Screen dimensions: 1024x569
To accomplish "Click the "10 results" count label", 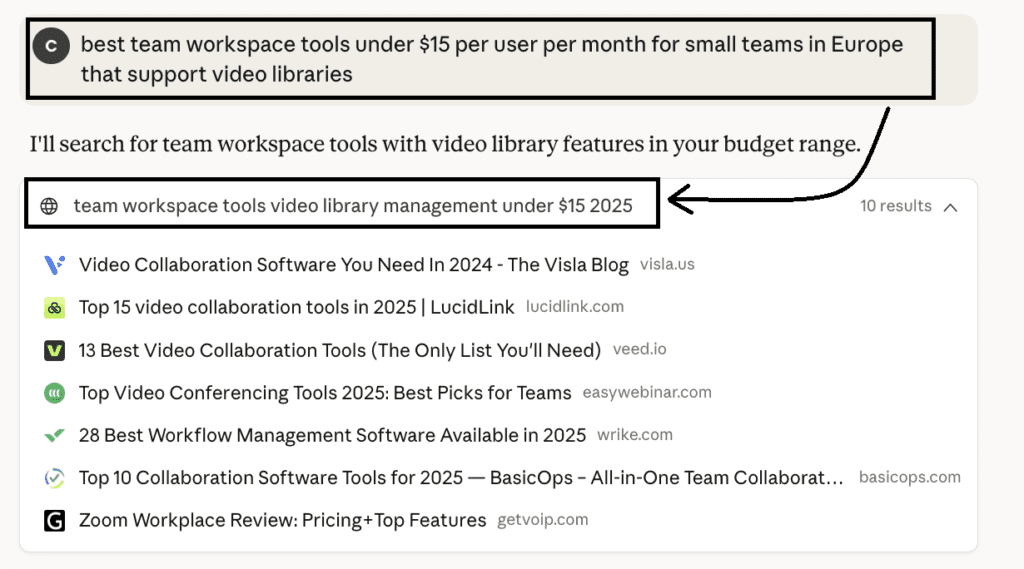I will [895, 206].
